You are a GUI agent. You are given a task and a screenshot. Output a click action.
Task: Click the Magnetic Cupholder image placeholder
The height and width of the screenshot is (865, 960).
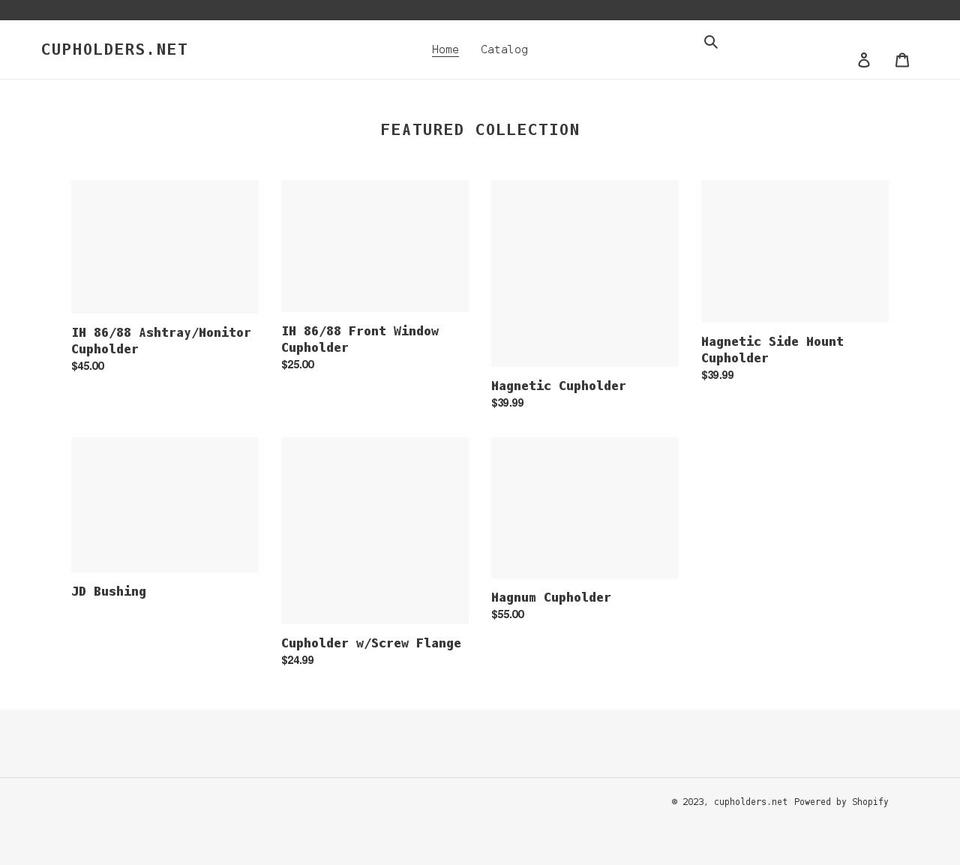(585, 274)
